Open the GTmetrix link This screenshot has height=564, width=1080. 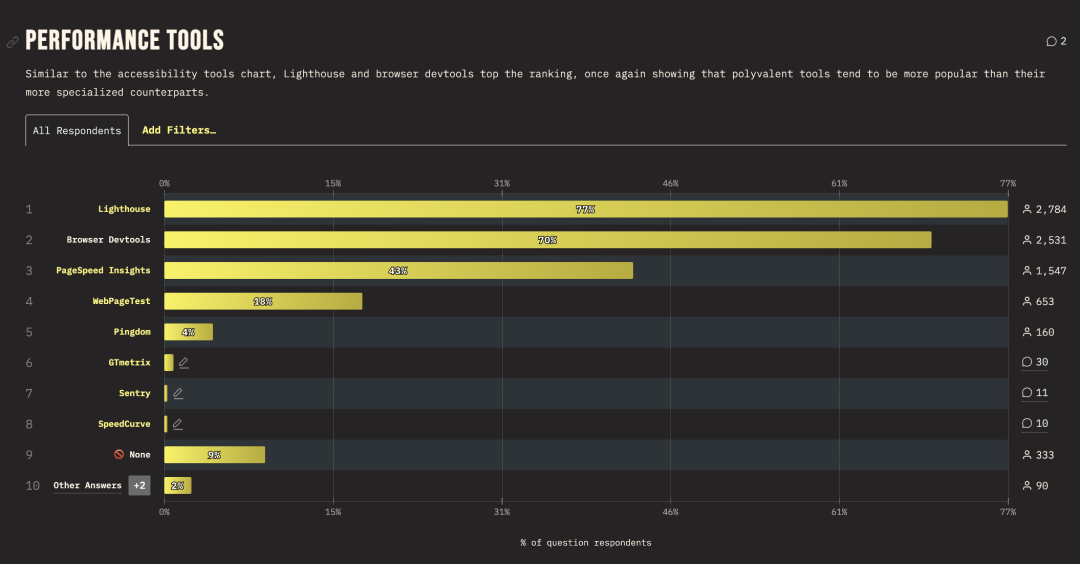point(129,362)
